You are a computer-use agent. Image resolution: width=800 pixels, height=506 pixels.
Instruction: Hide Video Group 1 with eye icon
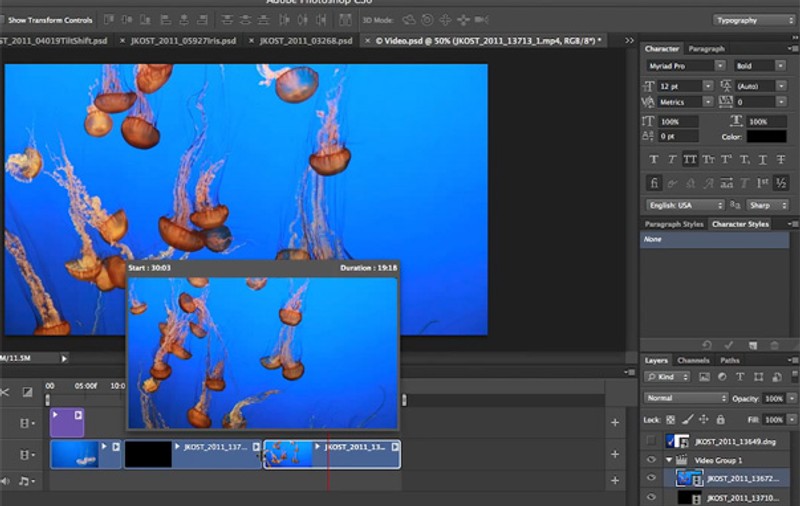651,460
